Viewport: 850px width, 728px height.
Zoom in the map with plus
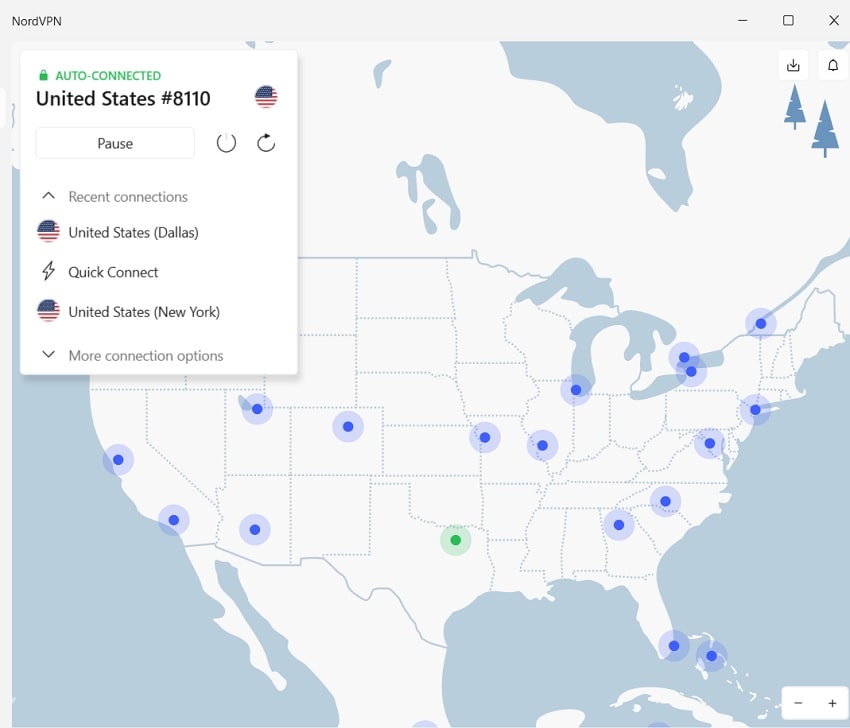click(x=832, y=703)
